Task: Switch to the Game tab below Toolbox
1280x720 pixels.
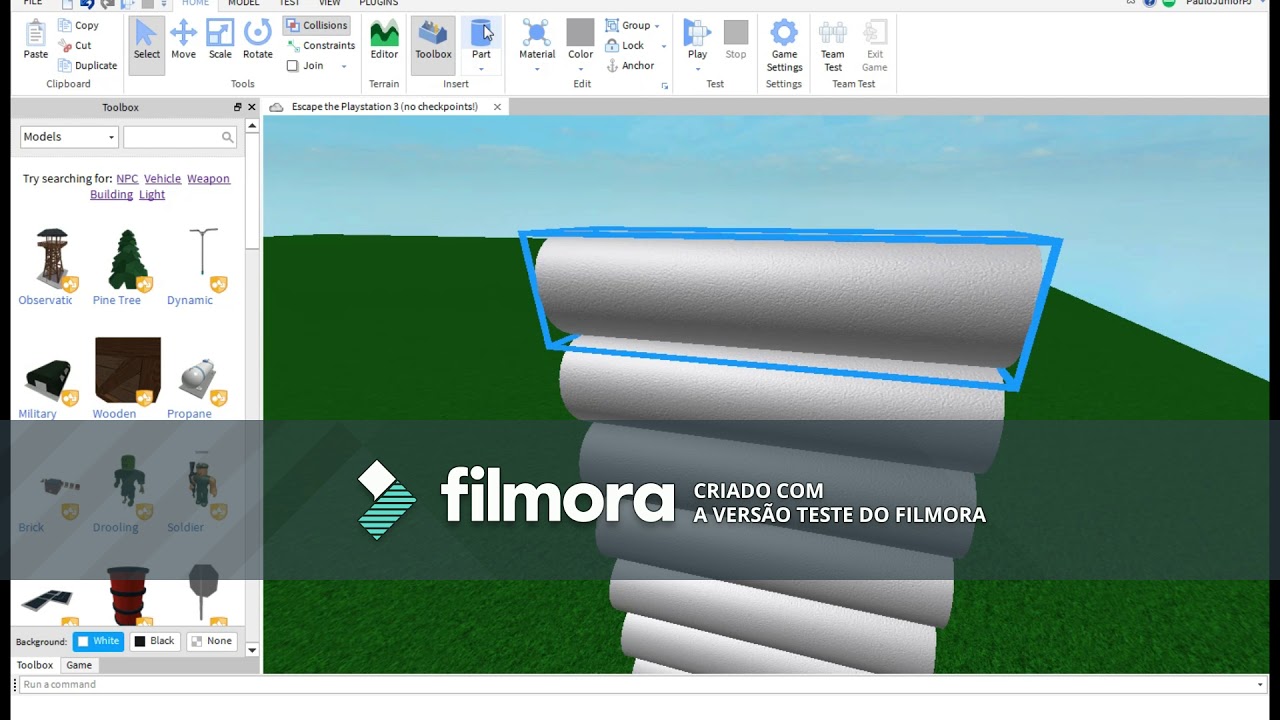Action: click(79, 665)
